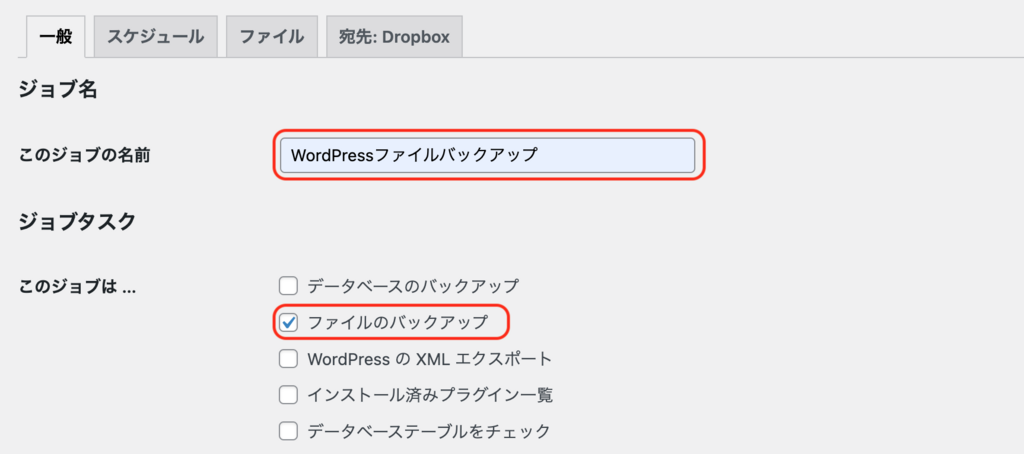This screenshot has height=454, width=1024.
Task: Go to the 宛先: Dropbox tab
Action: point(394,37)
